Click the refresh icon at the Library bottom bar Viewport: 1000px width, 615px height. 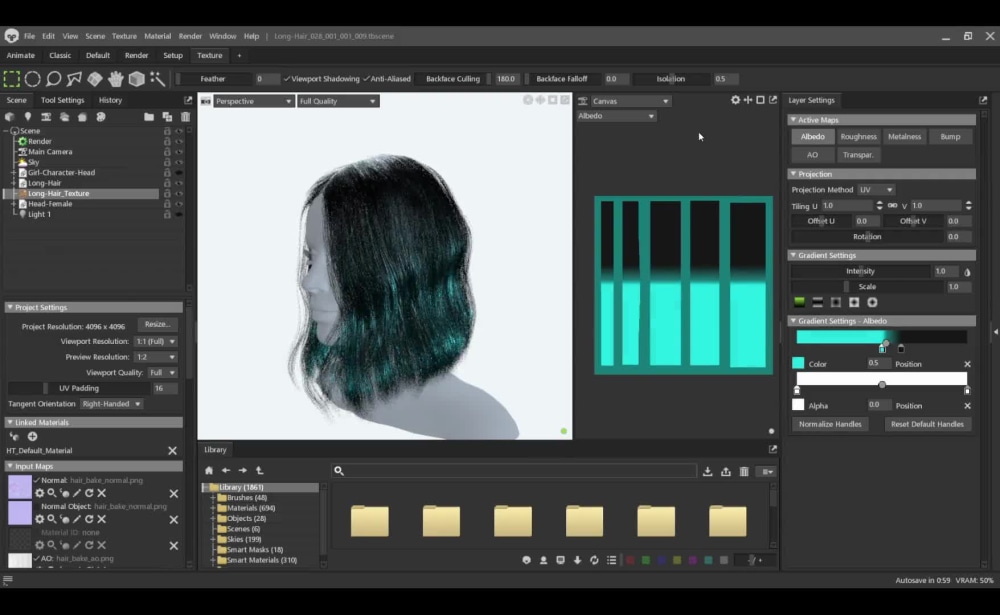595,560
